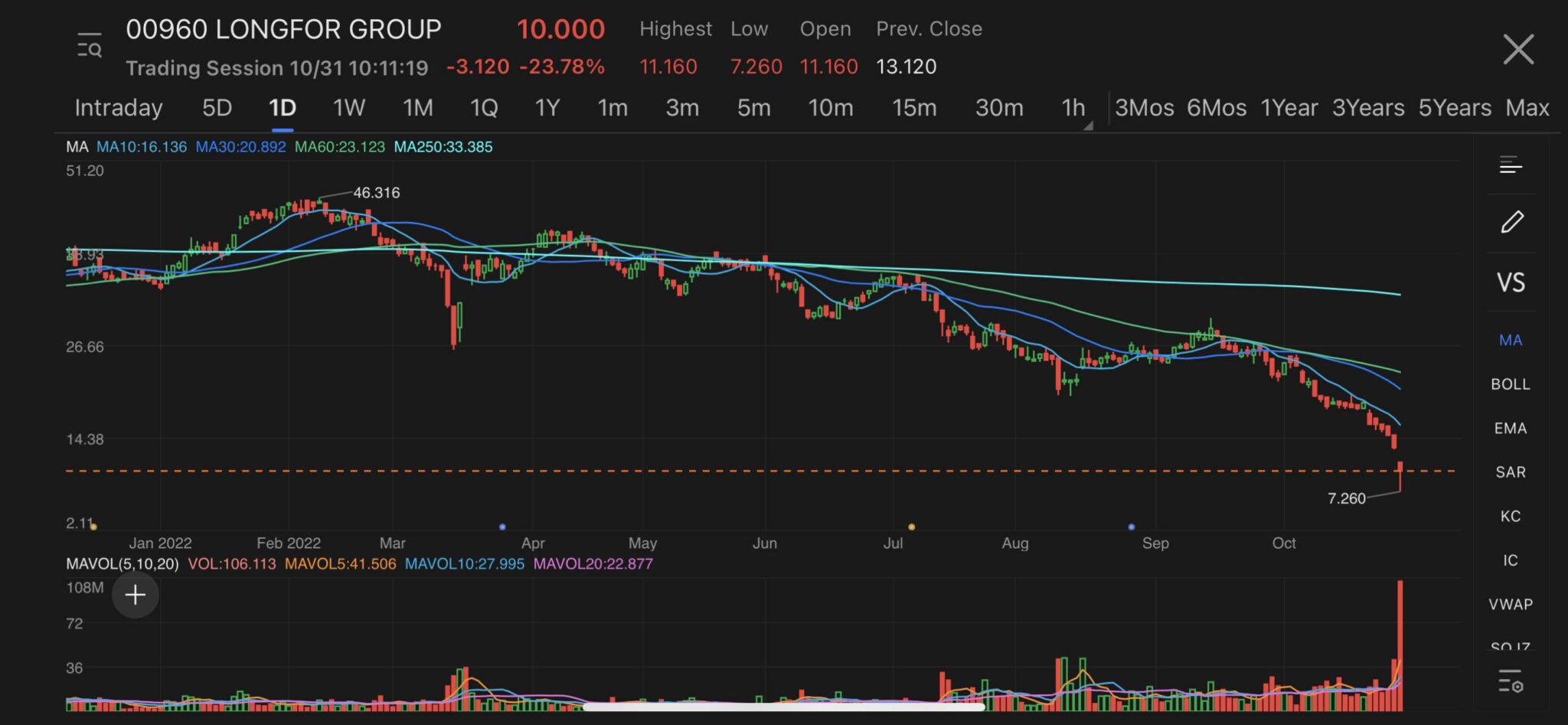
Task: Toggle the KC indicator
Action: point(1511,516)
